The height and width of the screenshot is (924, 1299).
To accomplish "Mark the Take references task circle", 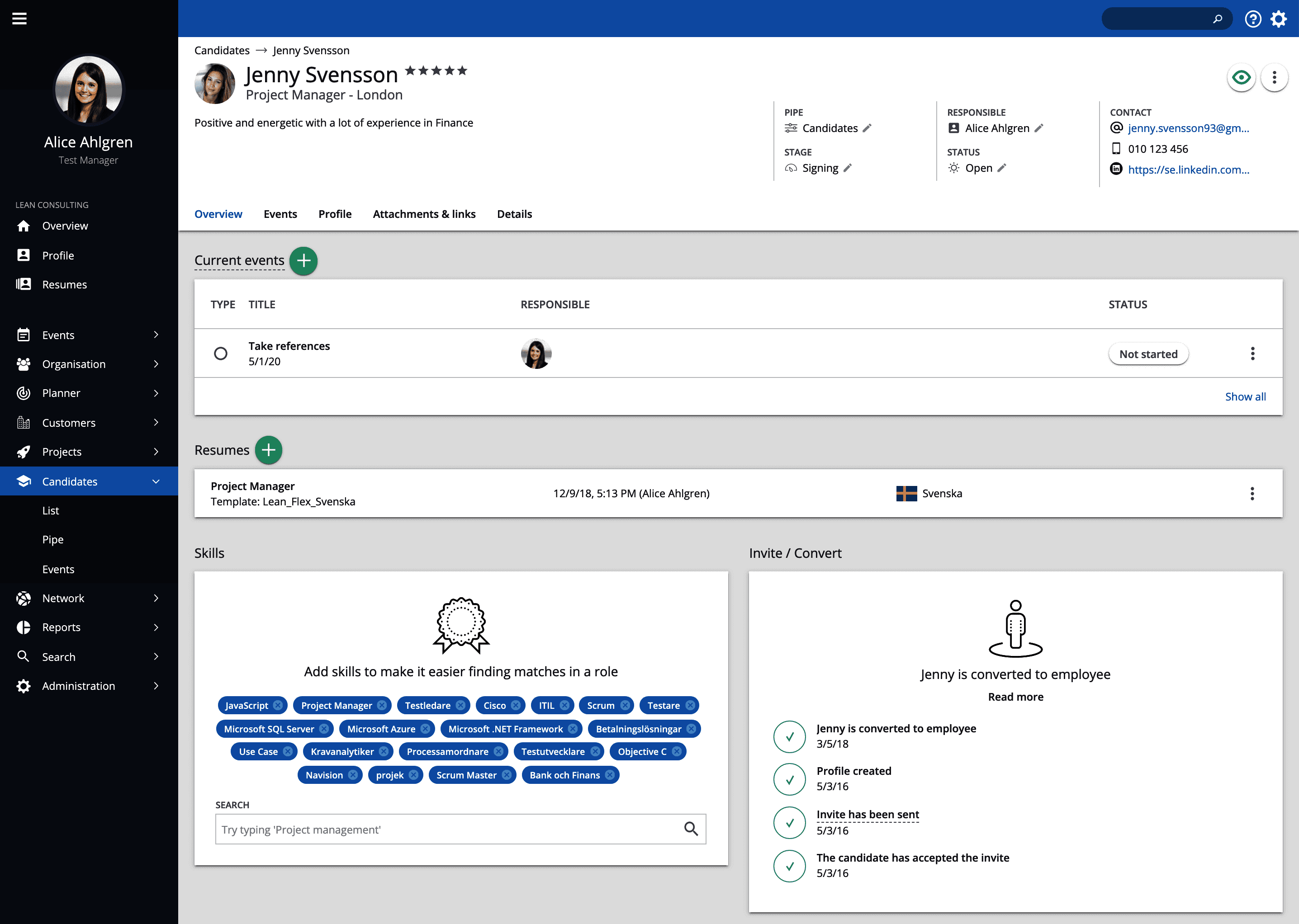I will tap(222, 354).
